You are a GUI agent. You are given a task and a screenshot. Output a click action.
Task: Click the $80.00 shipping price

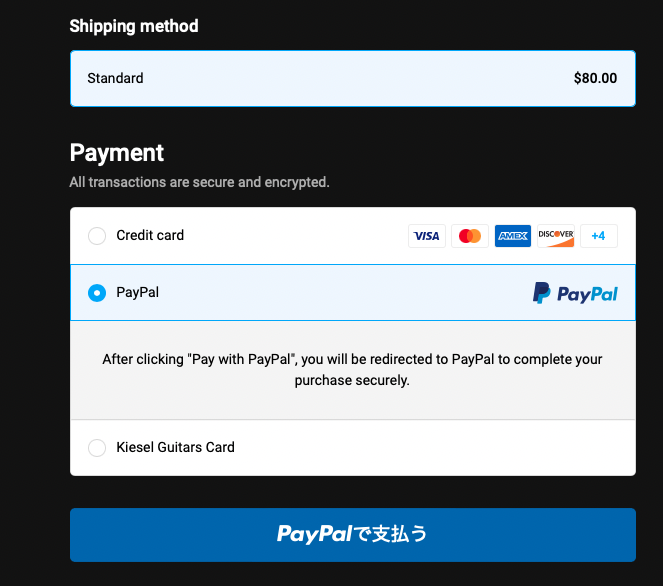pos(595,78)
